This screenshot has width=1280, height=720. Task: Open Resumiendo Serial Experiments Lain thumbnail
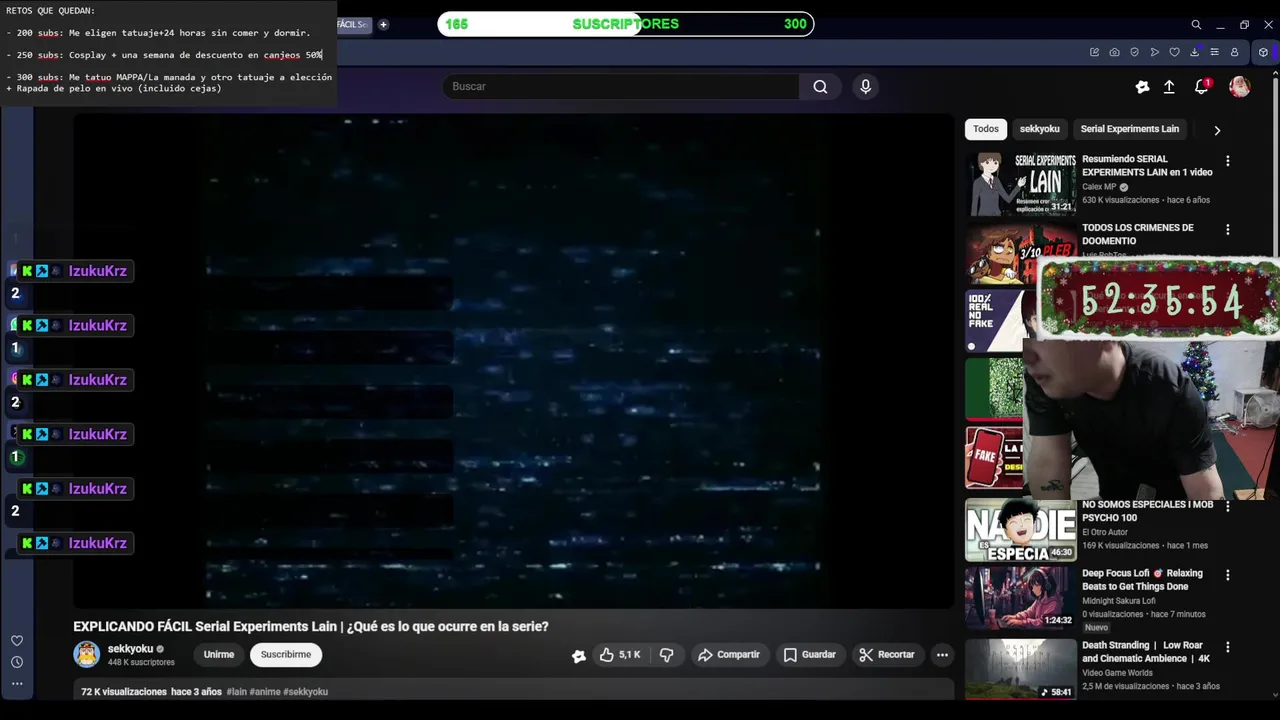[1020, 184]
